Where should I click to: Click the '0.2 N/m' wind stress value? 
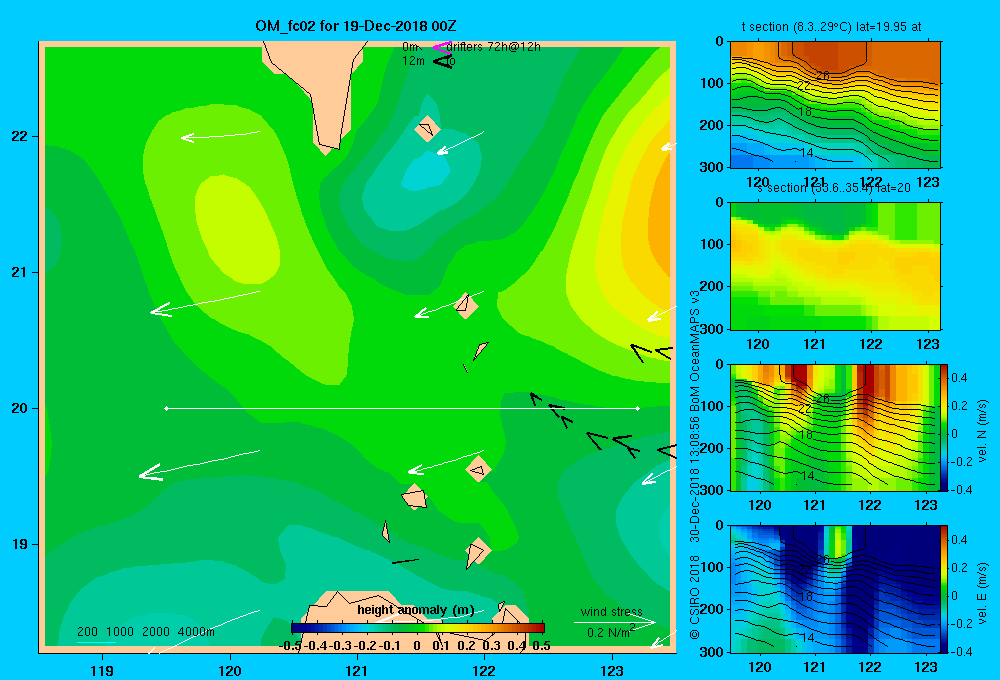(x=608, y=633)
